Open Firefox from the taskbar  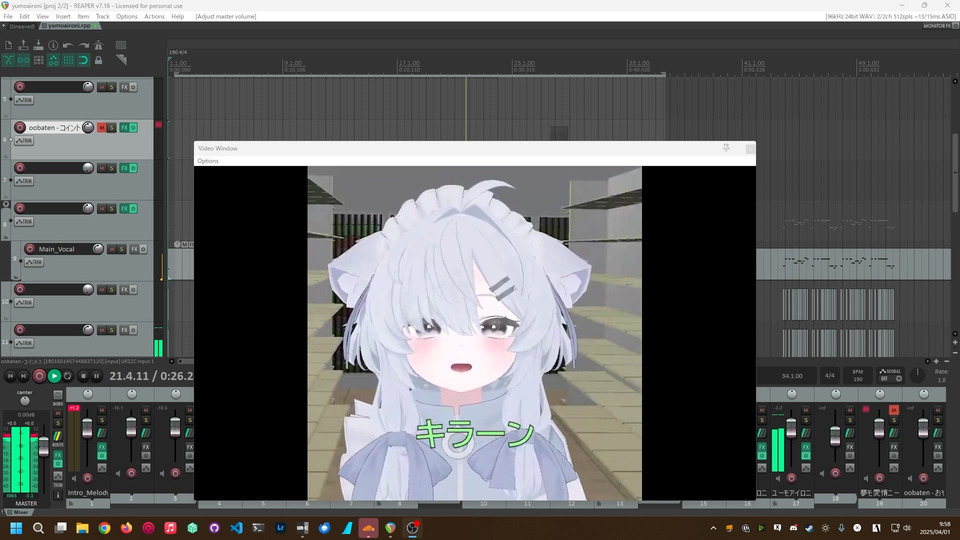tap(126, 528)
